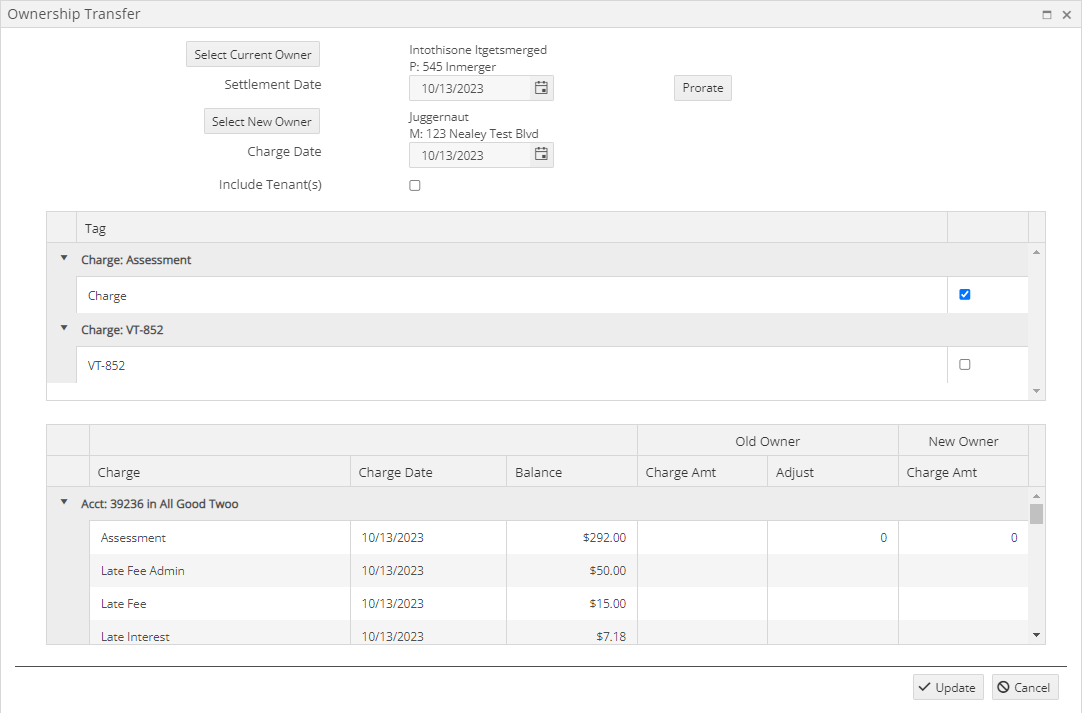Open the Charge Date calendar picker
Image resolution: width=1082 pixels, height=713 pixels.
click(541, 154)
